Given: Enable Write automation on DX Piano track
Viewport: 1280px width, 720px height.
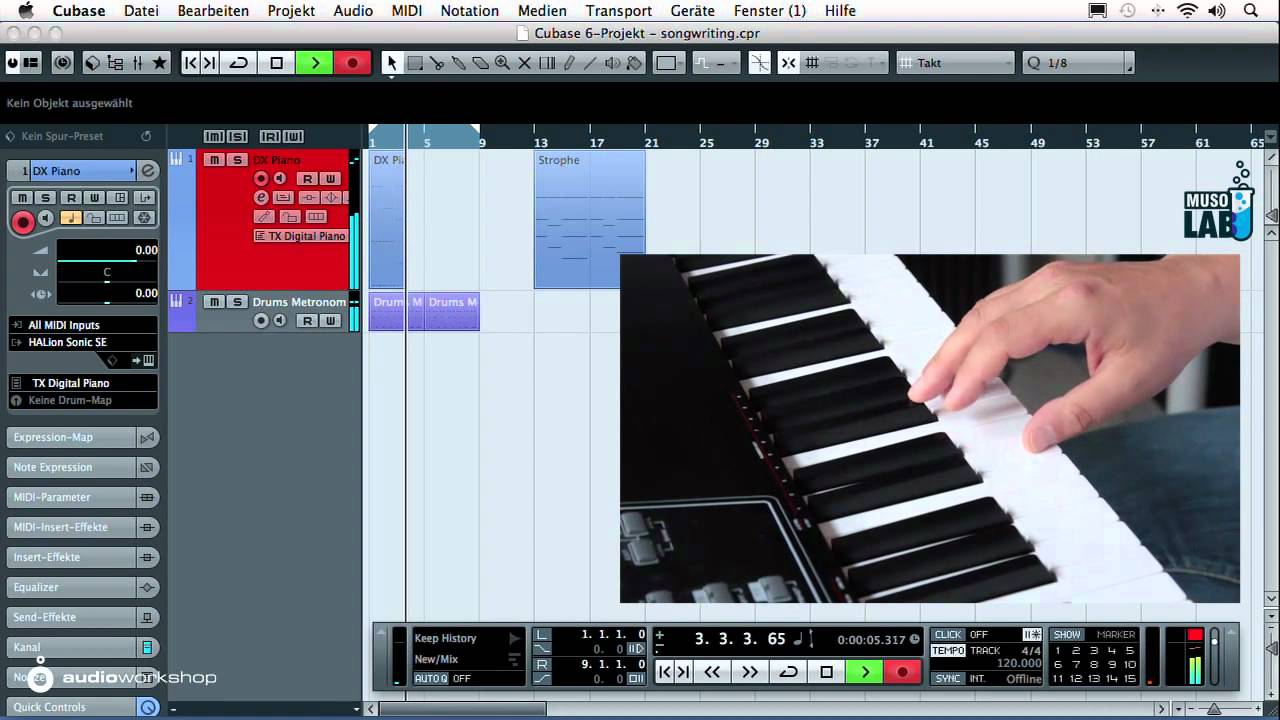Looking at the screenshot, I should coord(330,179).
